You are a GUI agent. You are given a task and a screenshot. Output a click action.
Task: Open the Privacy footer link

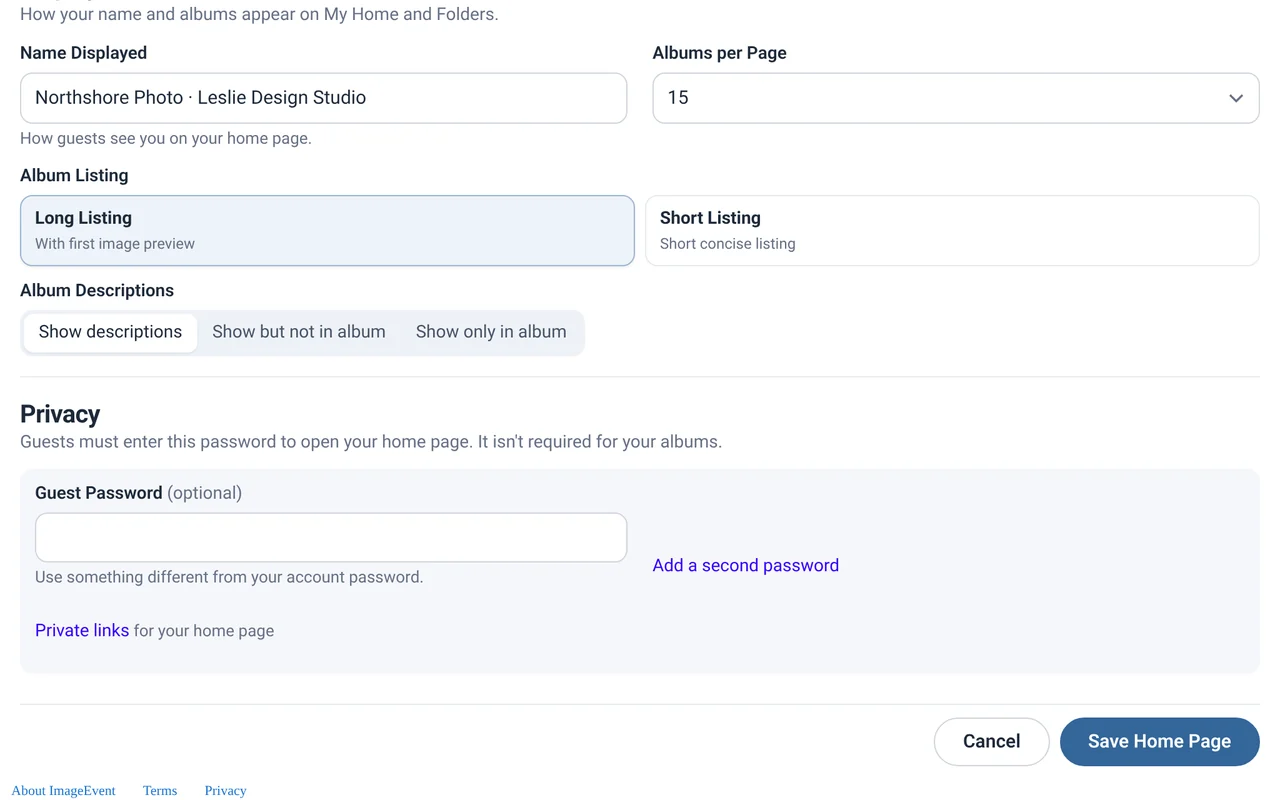225,790
